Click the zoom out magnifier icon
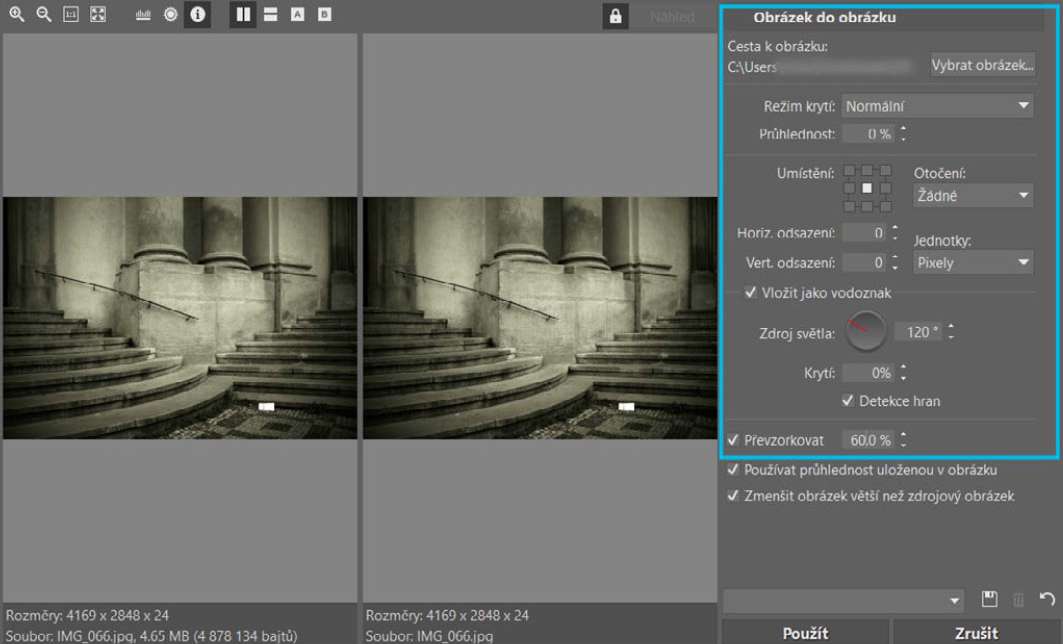 44,15
